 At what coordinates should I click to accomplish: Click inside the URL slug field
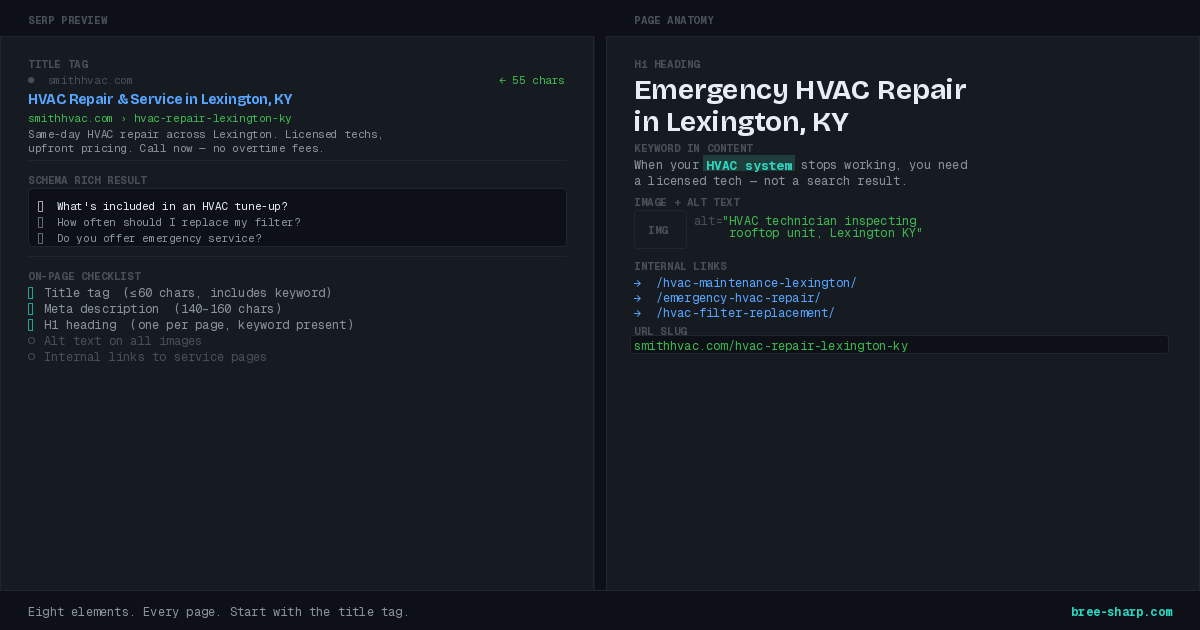[900, 345]
